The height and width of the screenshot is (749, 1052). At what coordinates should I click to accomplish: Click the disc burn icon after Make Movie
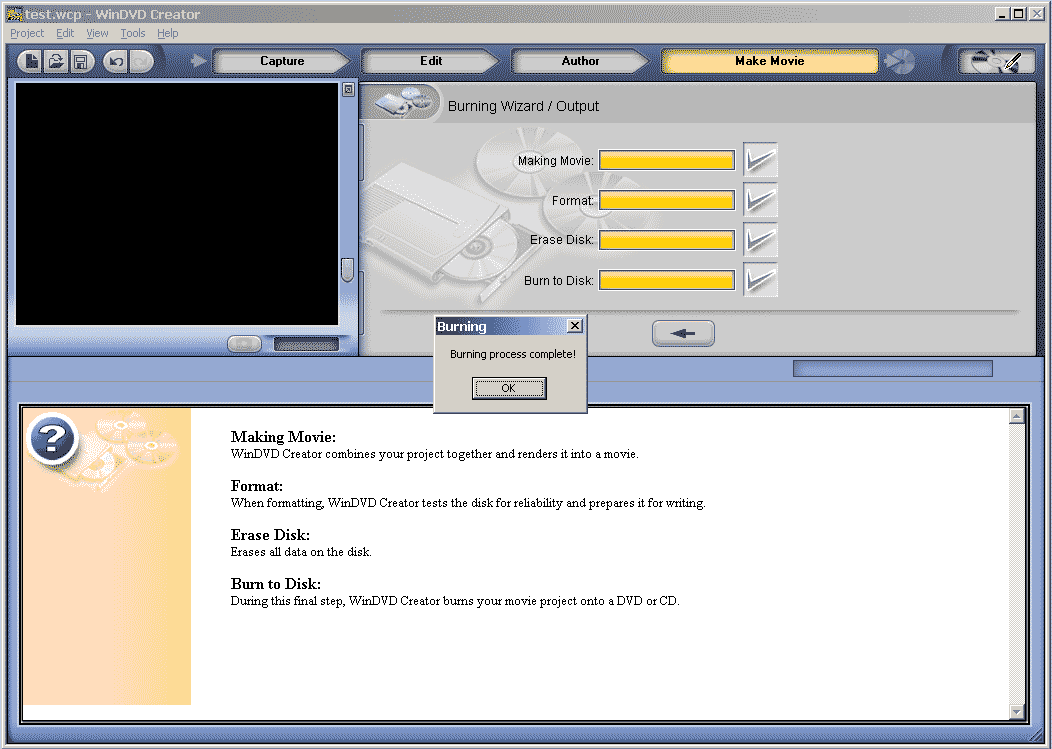(899, 61)
